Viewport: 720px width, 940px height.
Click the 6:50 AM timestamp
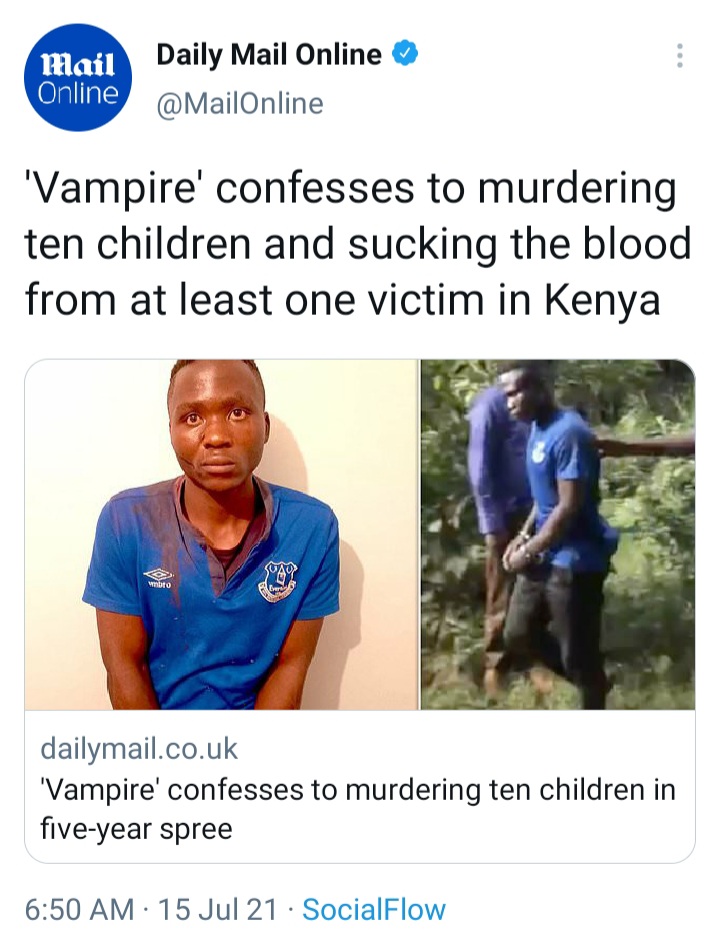79,909
